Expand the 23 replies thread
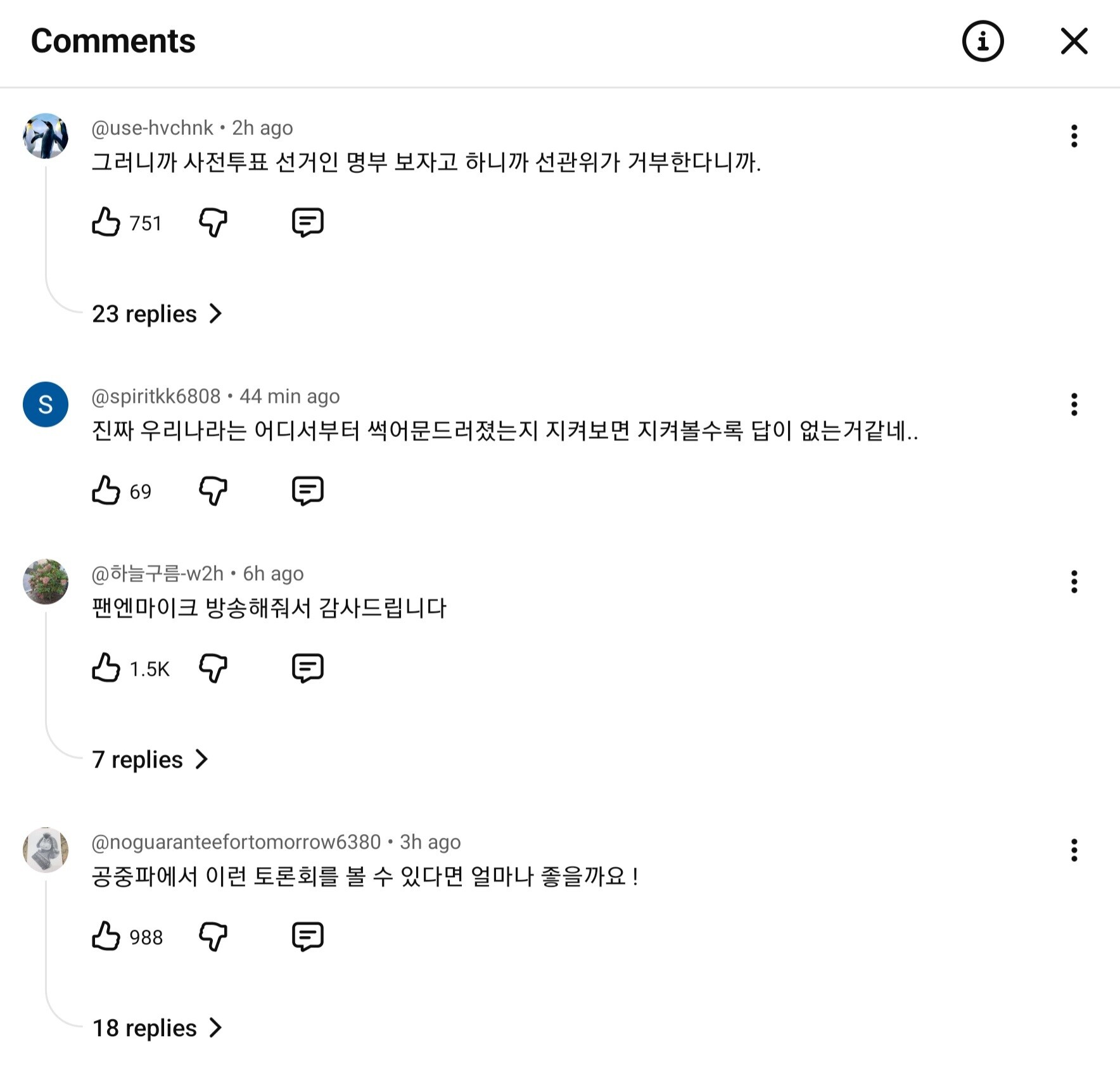The width and height of the screenshot is (1120, 1083). (x=156, y=314)
